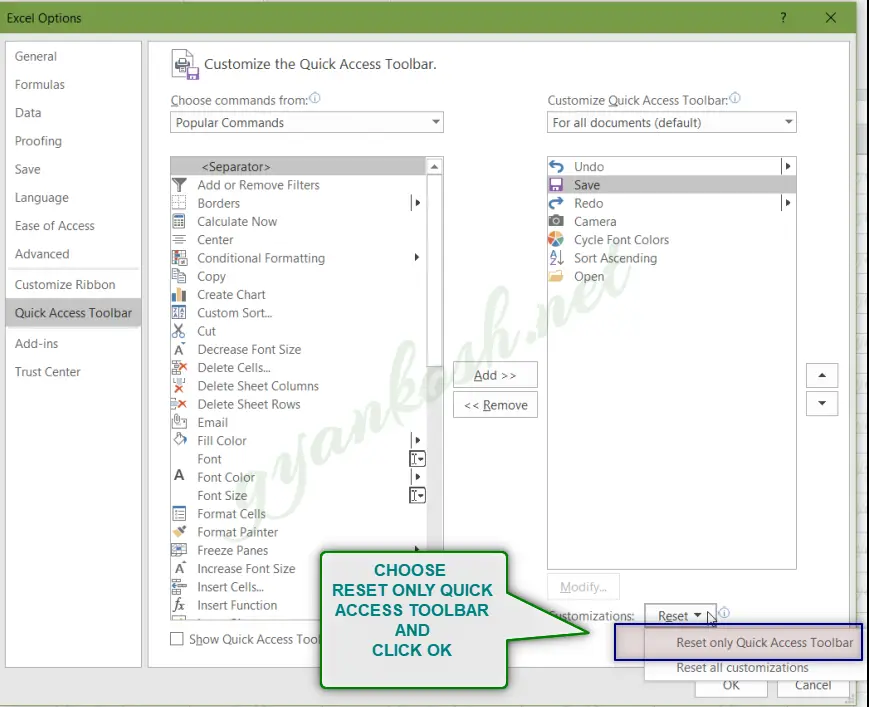Open the Font Size combo box indicator
The image size is (869, 707).
point(417,495)
